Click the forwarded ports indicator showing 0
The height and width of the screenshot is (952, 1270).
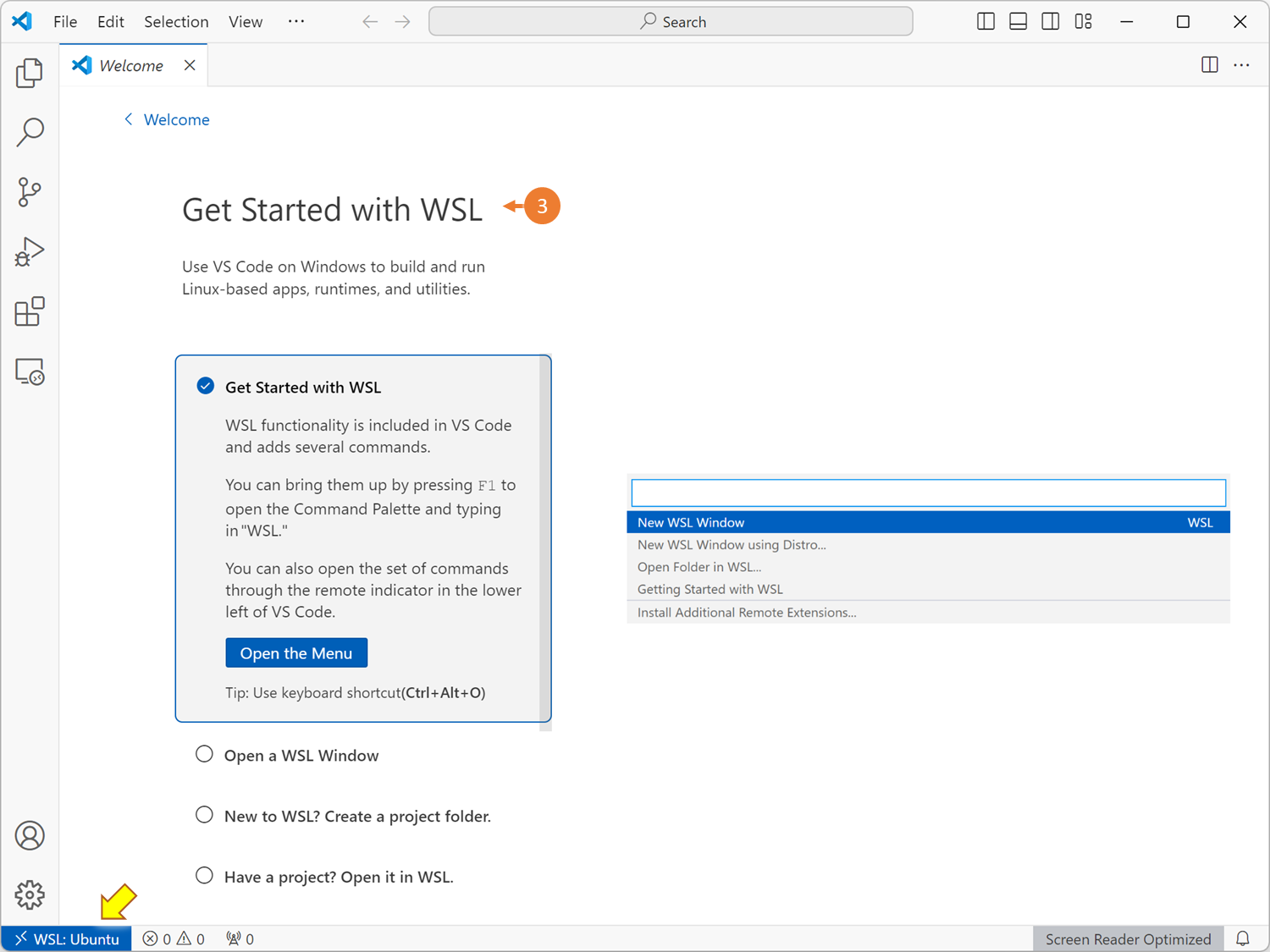[x=240, y=938]
